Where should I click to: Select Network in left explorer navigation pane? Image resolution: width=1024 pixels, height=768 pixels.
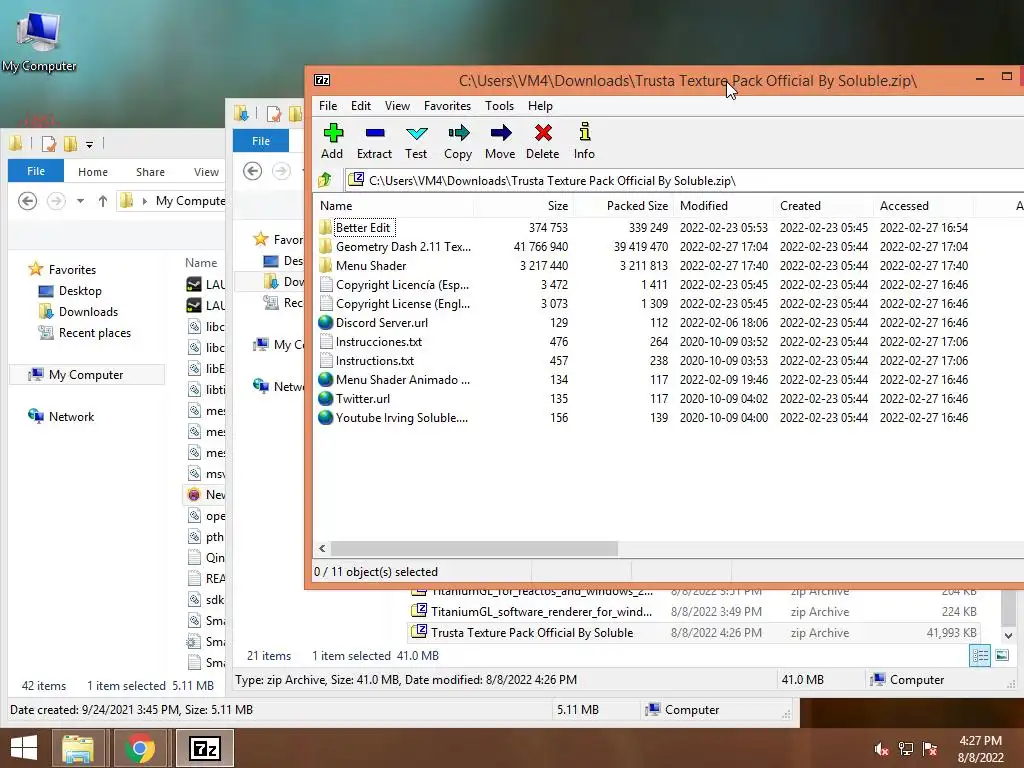pyautogui.click(x=61, y=417)
